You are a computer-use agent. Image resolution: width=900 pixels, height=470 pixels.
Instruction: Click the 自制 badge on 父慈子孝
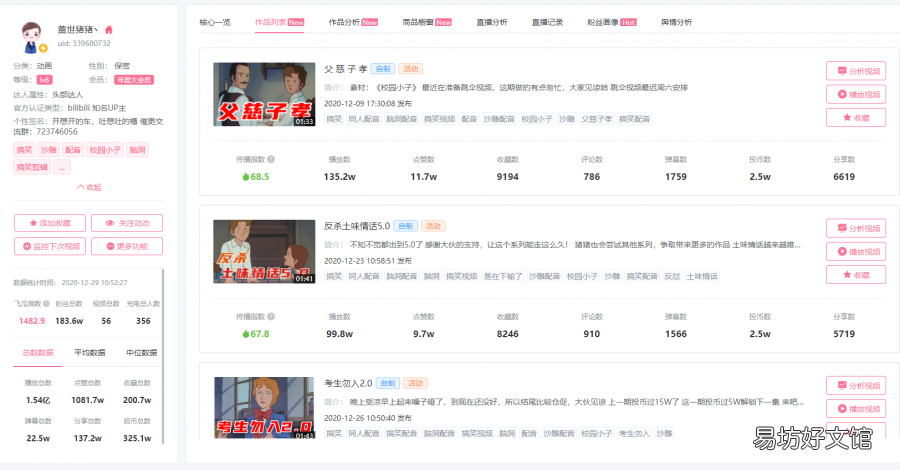[x=383, y=69]
